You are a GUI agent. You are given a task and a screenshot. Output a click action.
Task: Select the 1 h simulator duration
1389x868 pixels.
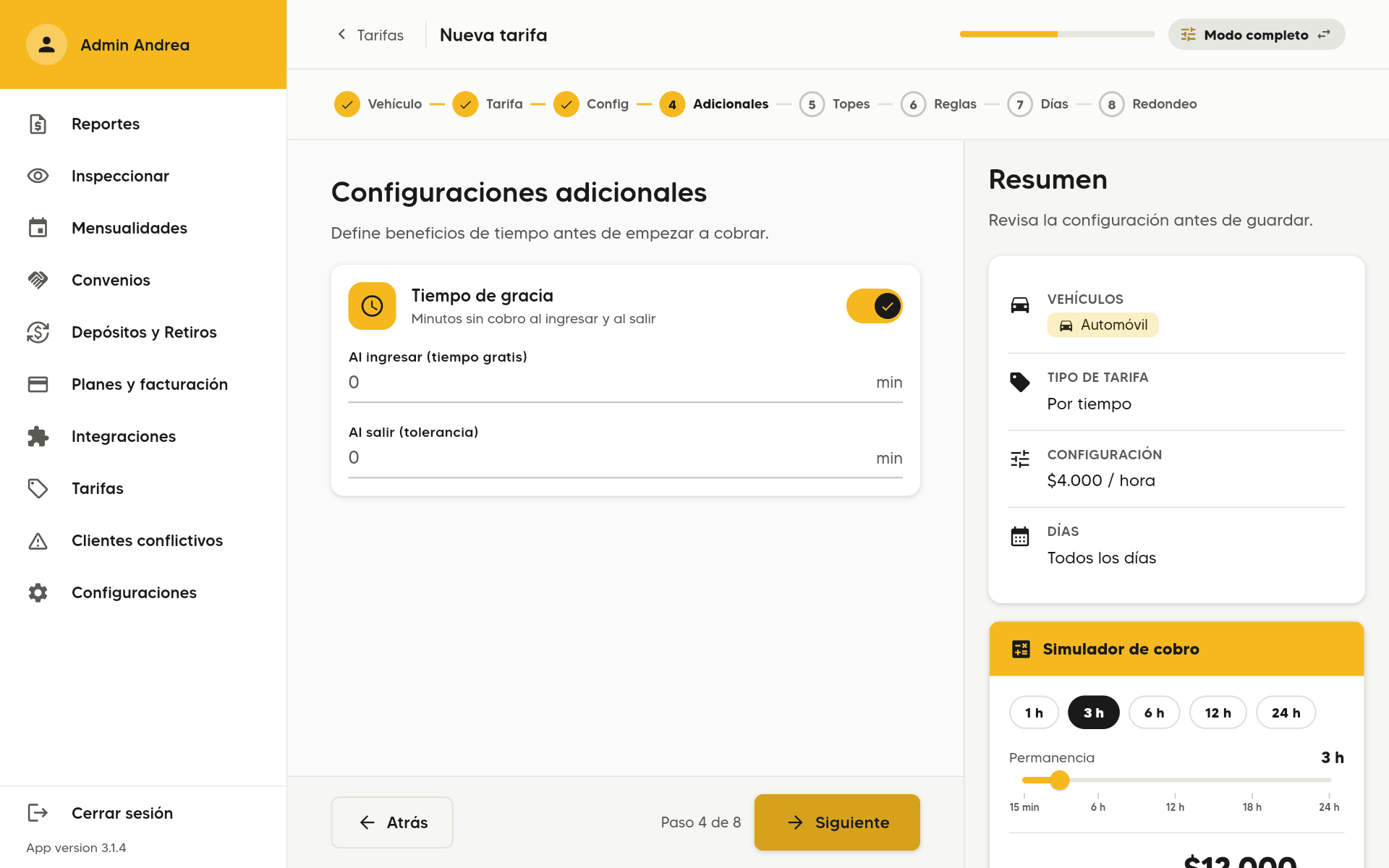[1034, 712]
